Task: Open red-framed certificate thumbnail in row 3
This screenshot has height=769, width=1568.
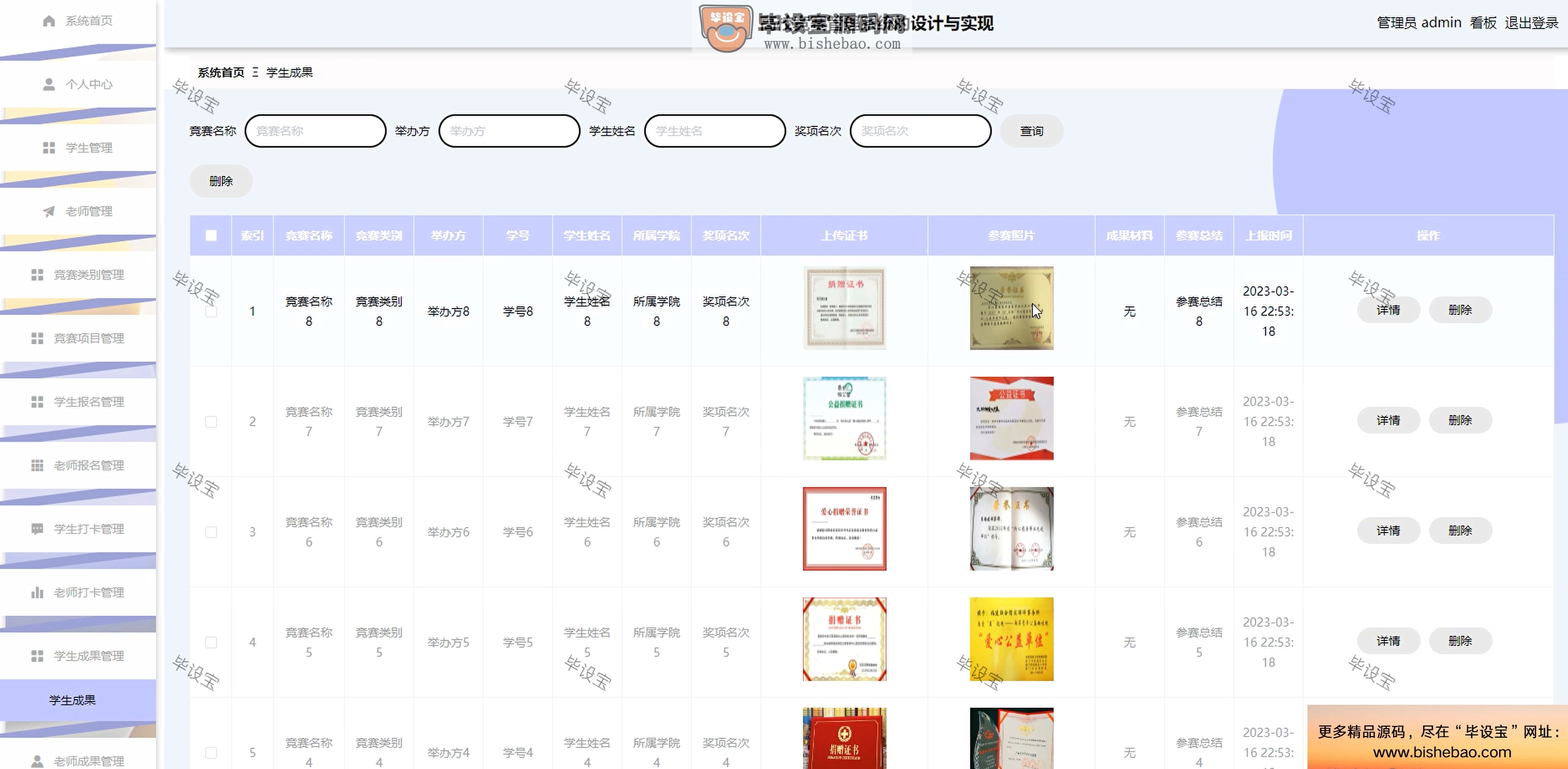Action: click(844, 529)
